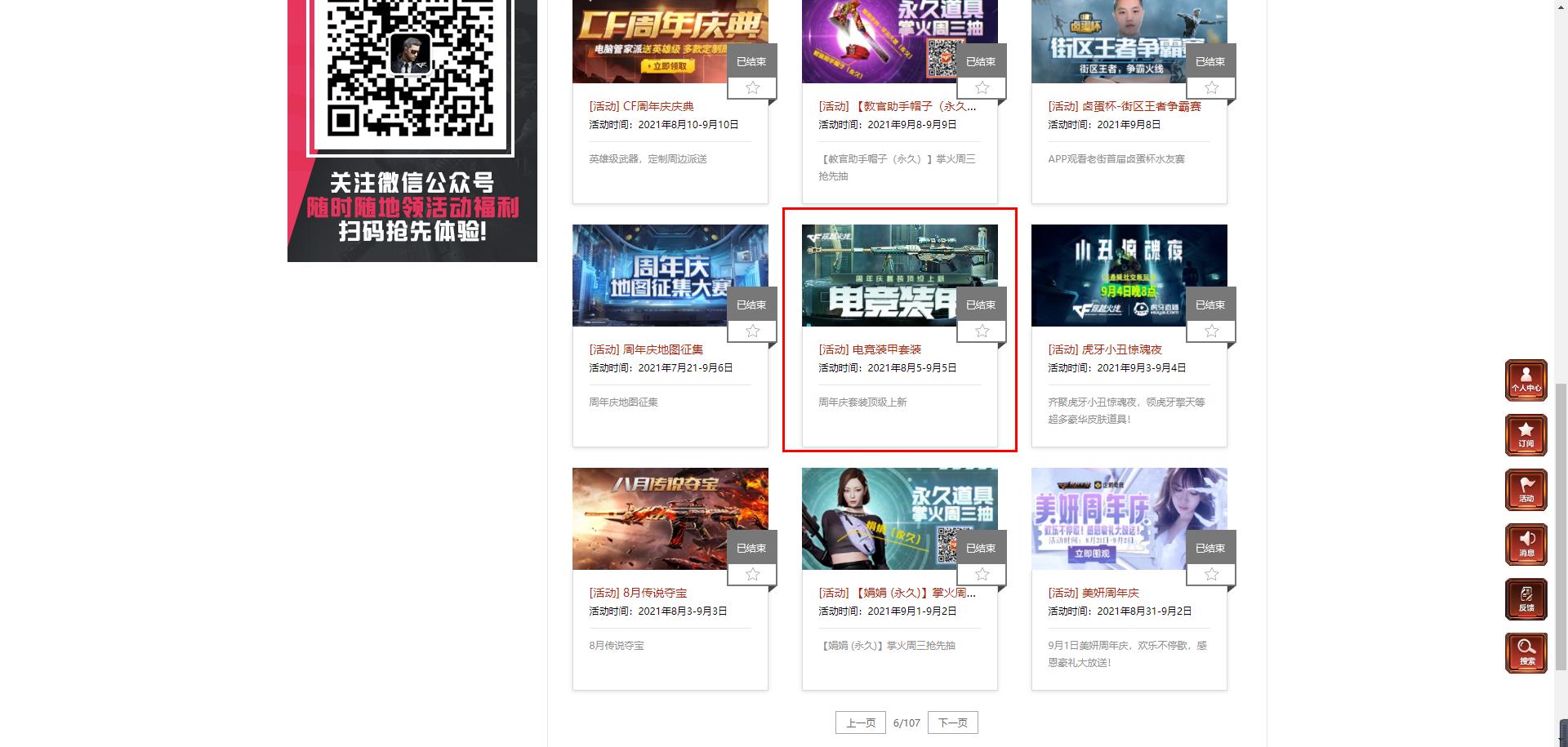This screenshot has width=1568, height=747.
Task: Click text 活动时间：2021年8月10-9月10日
Action: 664,125
